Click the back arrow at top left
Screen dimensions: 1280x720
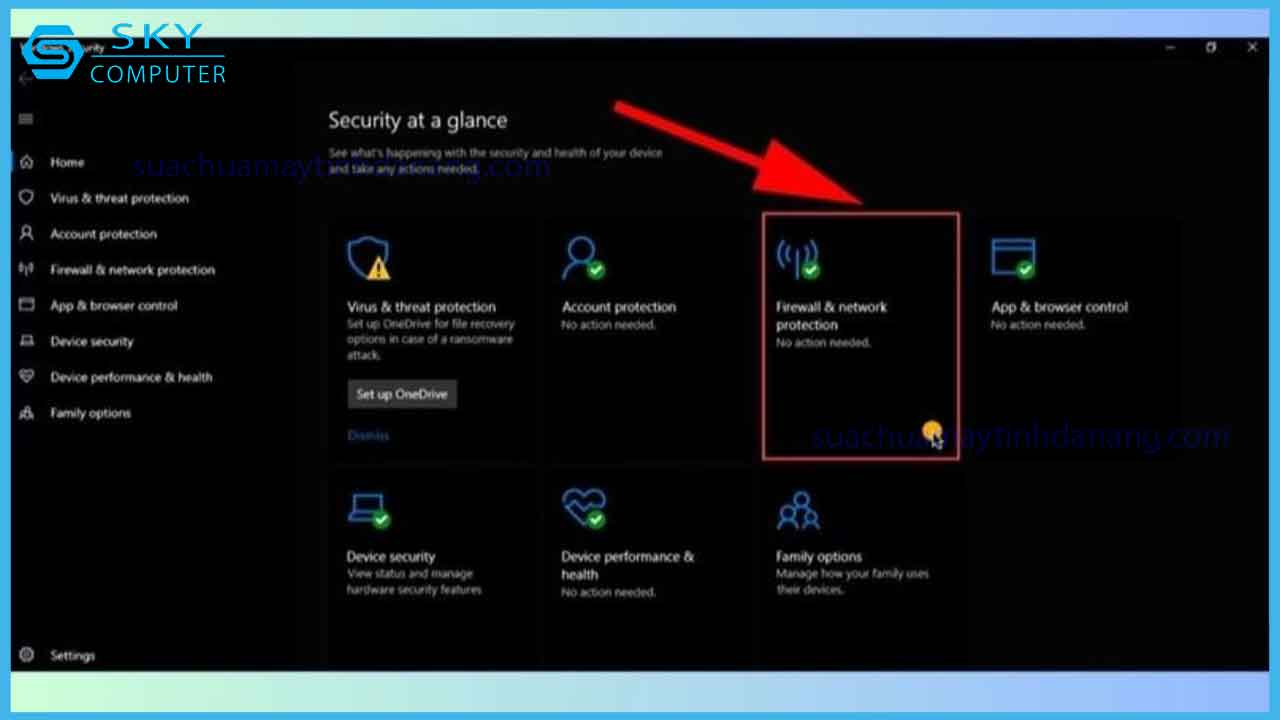(26, 80)
